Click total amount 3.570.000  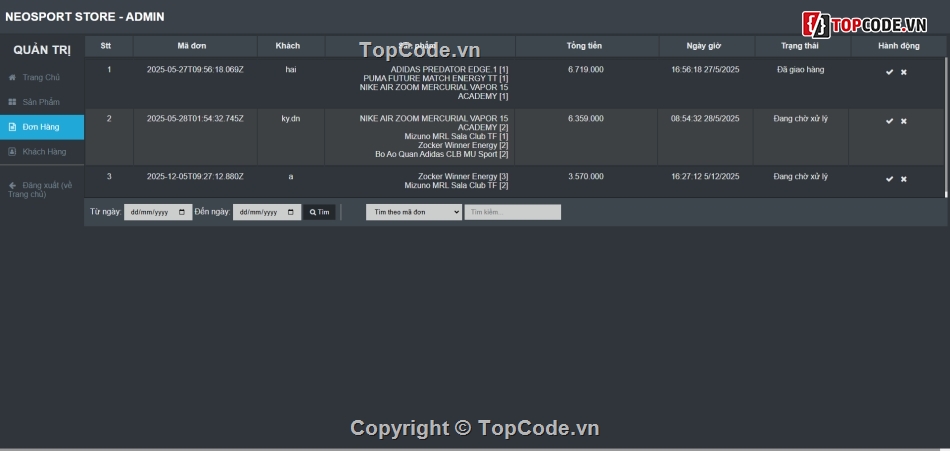click(586, 176)
